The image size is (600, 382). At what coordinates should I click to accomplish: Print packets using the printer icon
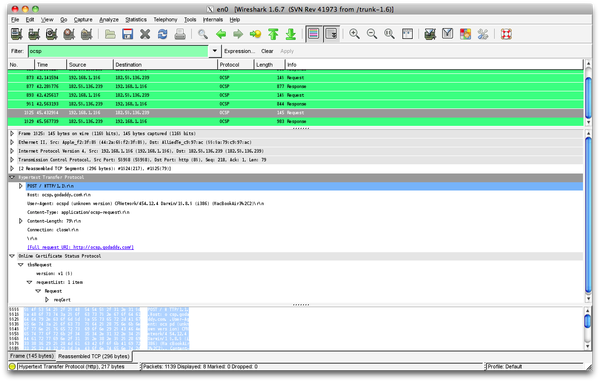coord(180,34)
